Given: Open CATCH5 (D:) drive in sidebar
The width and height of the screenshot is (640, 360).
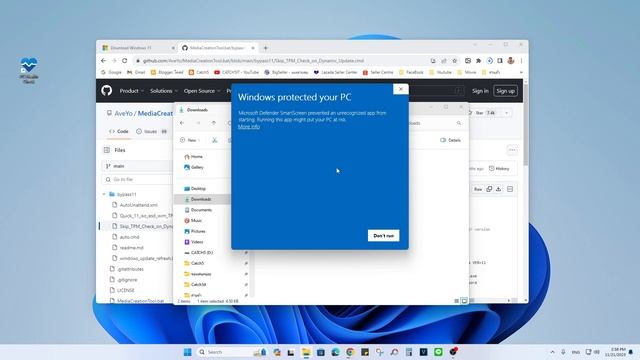Looking at the screenshot, I should 198,253.
